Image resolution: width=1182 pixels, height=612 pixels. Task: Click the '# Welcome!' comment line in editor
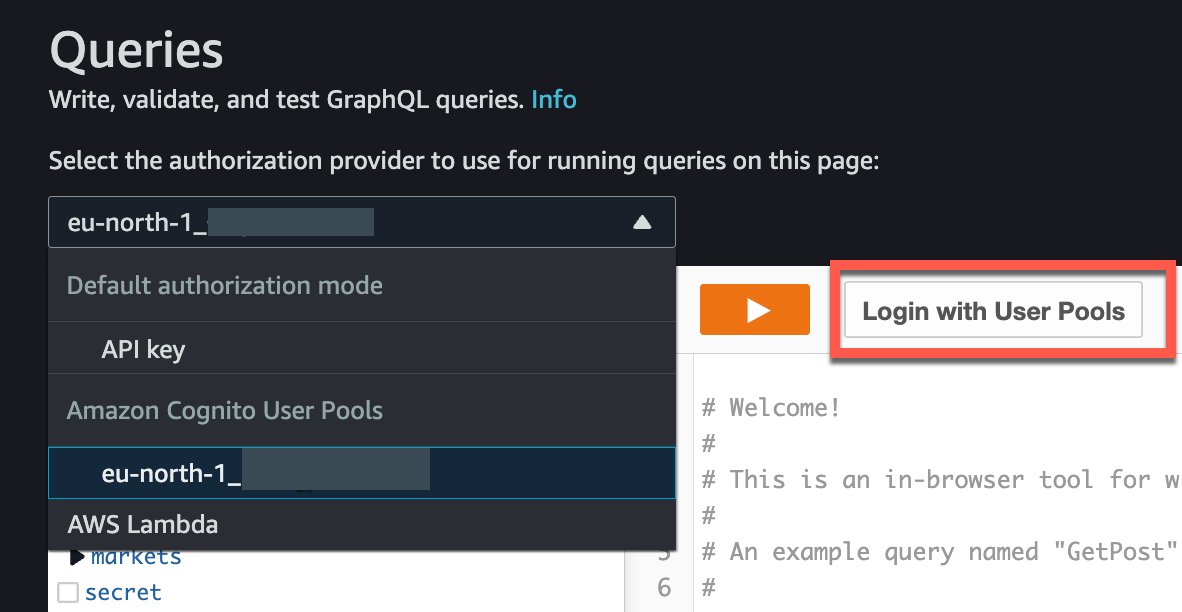tap(771, 408)
